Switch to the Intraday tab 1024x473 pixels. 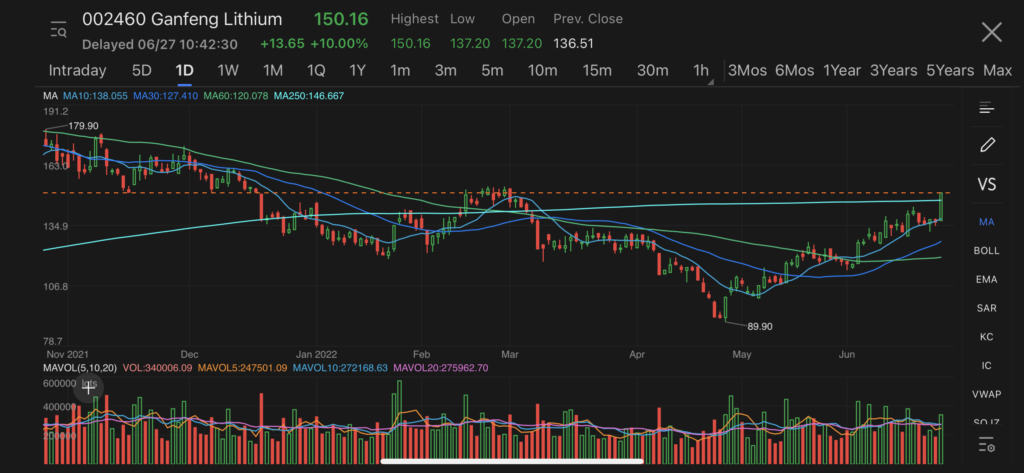click(77, 71)
